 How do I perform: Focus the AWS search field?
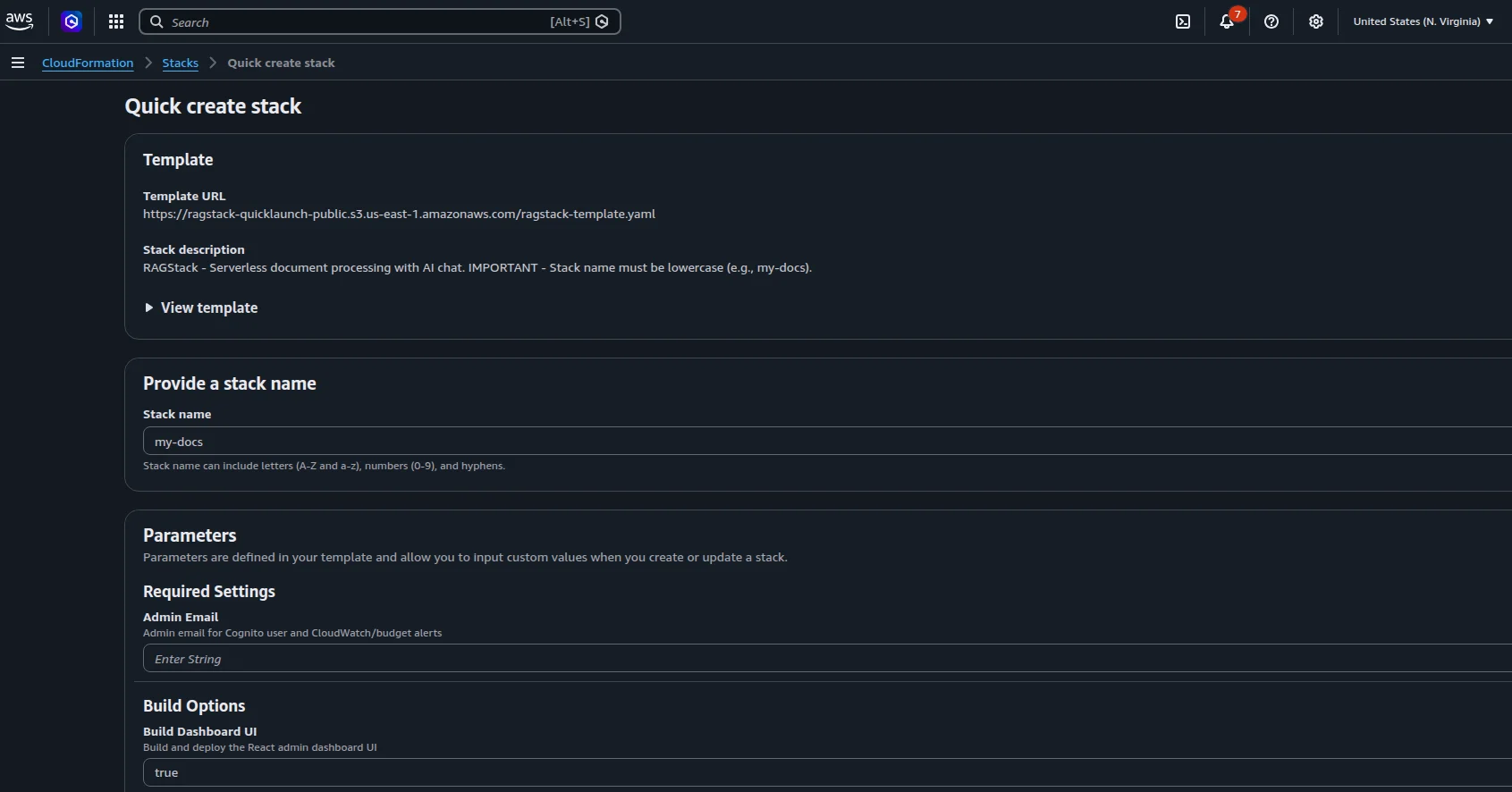[x=379, y=21]
